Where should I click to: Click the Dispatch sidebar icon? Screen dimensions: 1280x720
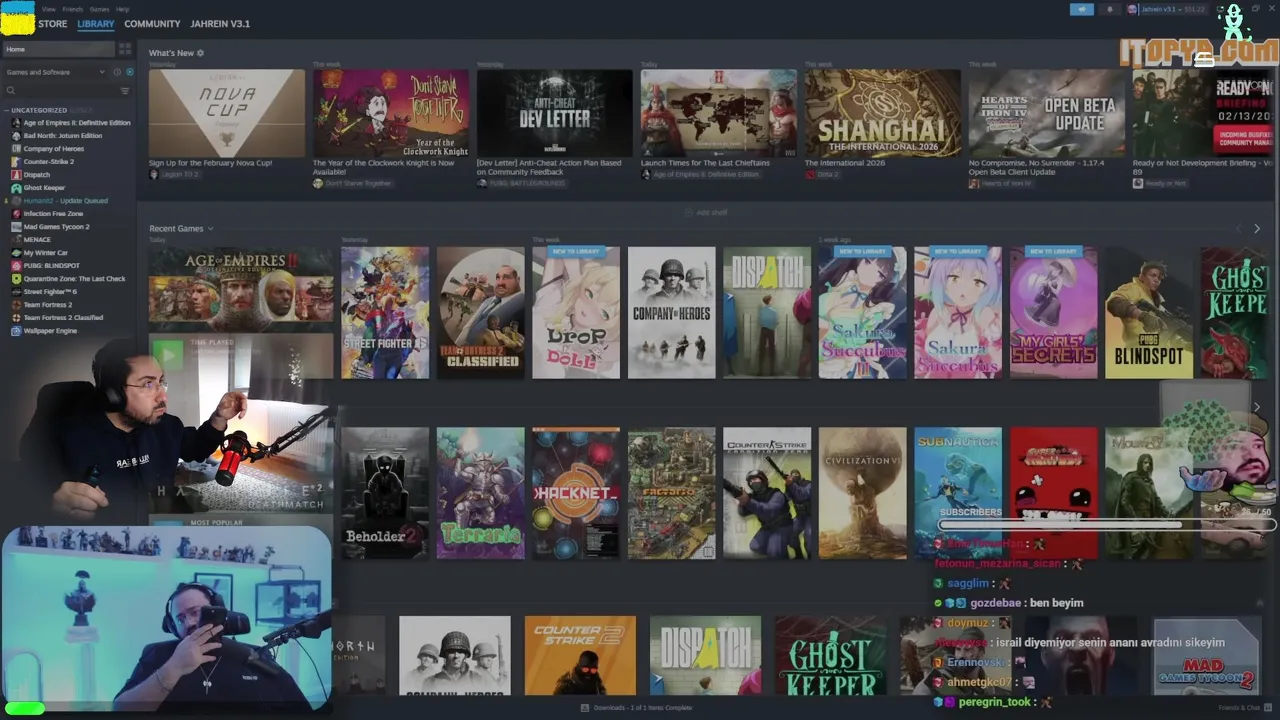pyautogui.click(x=16, y=175)
